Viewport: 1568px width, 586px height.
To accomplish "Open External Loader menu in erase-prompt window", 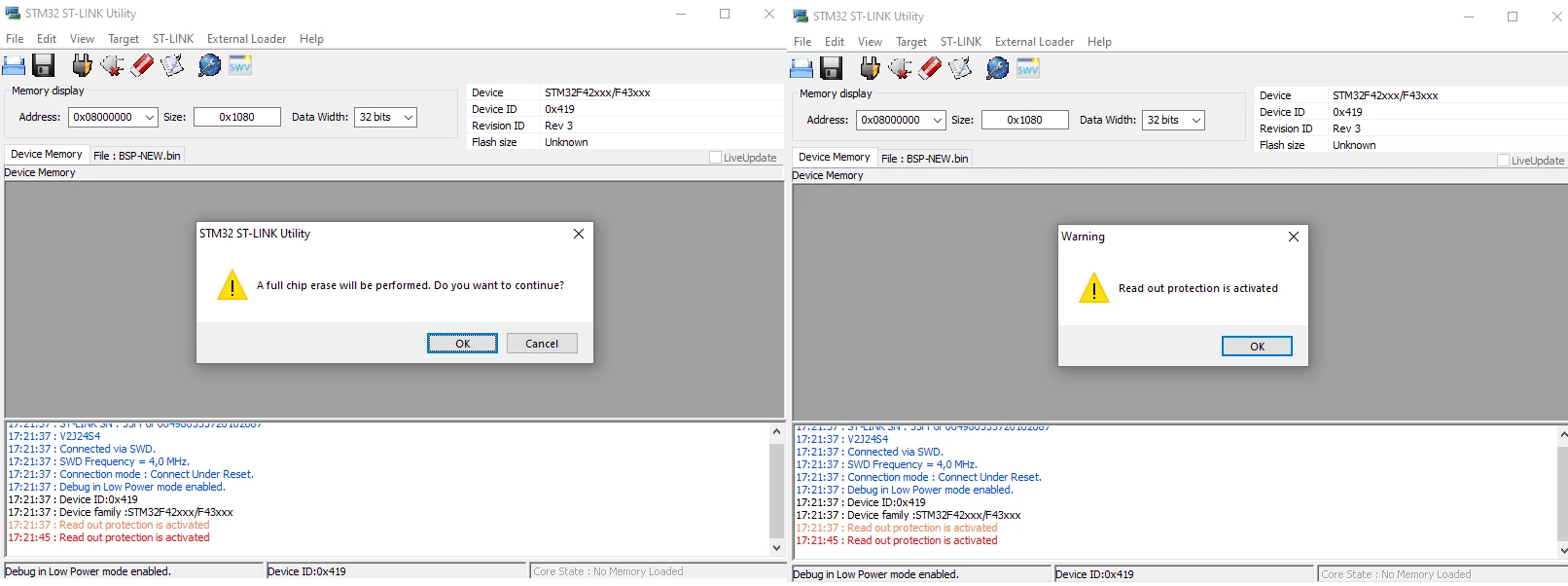I will (x=246, y=39).
